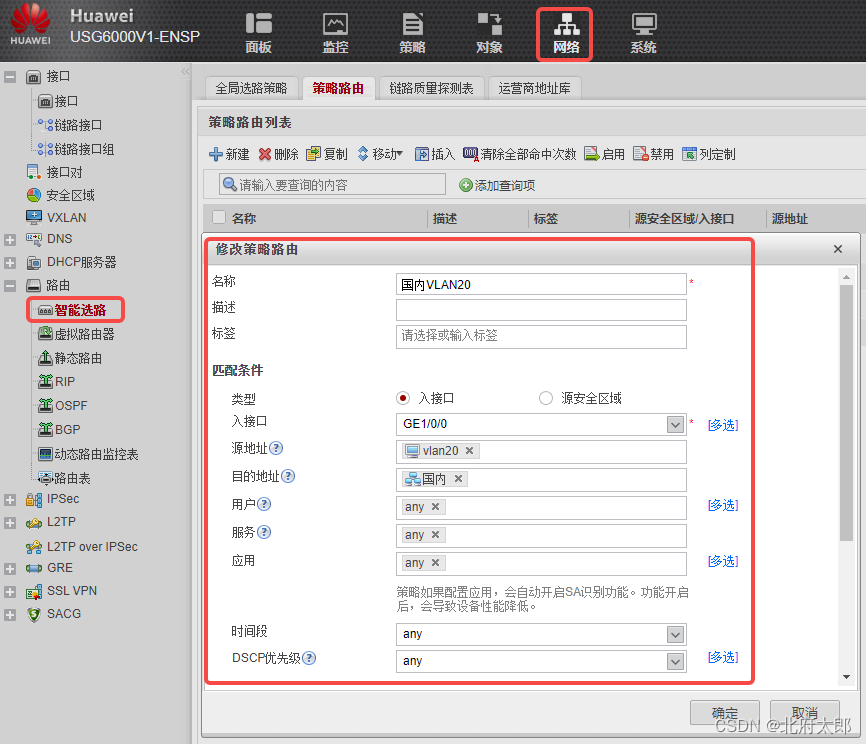Click the 插入 insert icon
The height and width of the screenshot is (744, 866).
pyautogui.click(x=421, y=154)
